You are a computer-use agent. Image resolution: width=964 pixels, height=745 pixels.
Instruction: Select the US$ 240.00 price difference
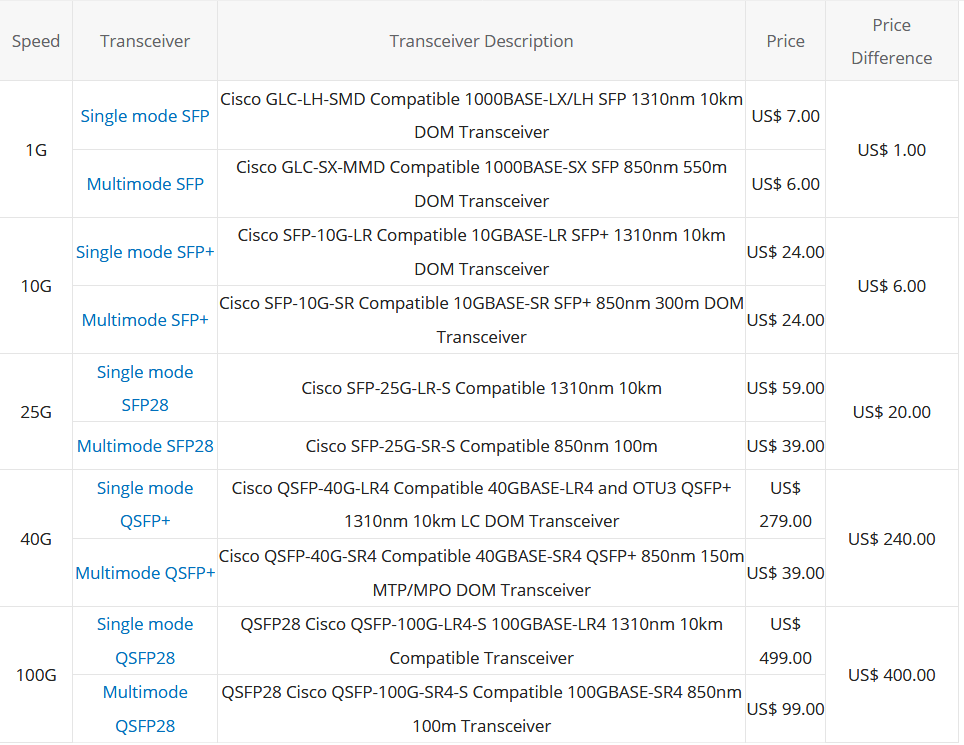891,539
